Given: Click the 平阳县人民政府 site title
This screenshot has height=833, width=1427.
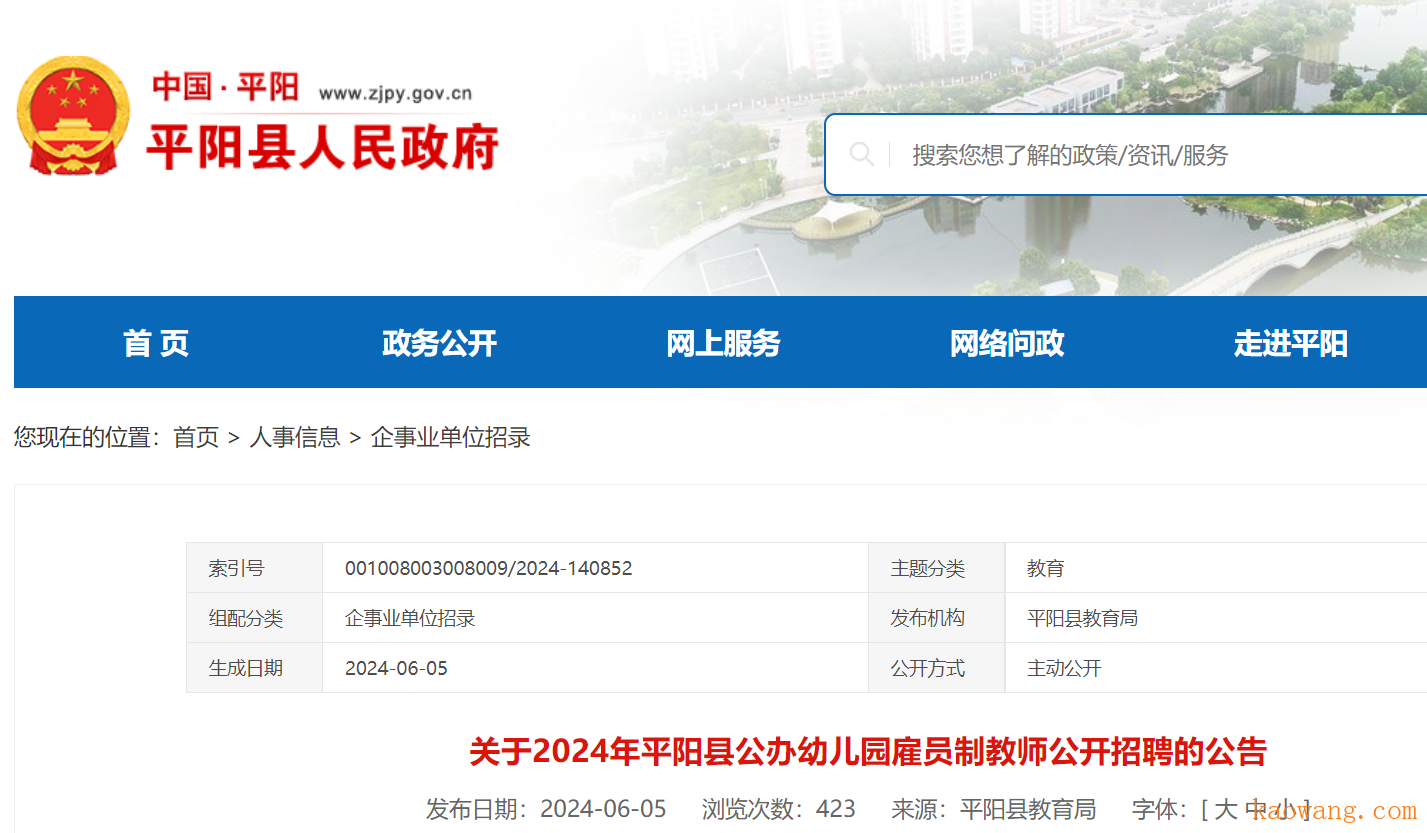Looking at the screenshot, I should coord(323,148).
